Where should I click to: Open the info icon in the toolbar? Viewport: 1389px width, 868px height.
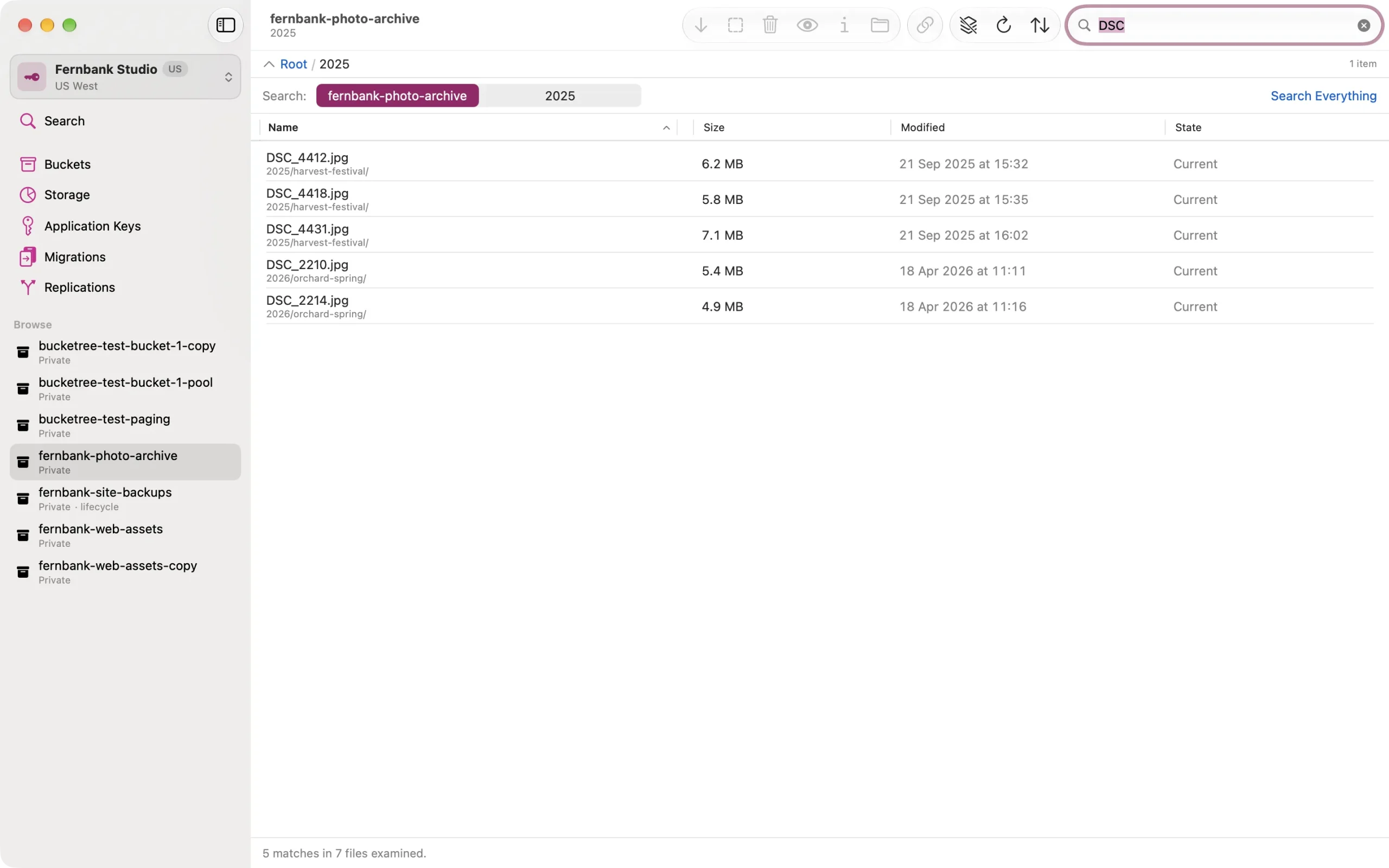pyautogui.click(x=844, y=25)
